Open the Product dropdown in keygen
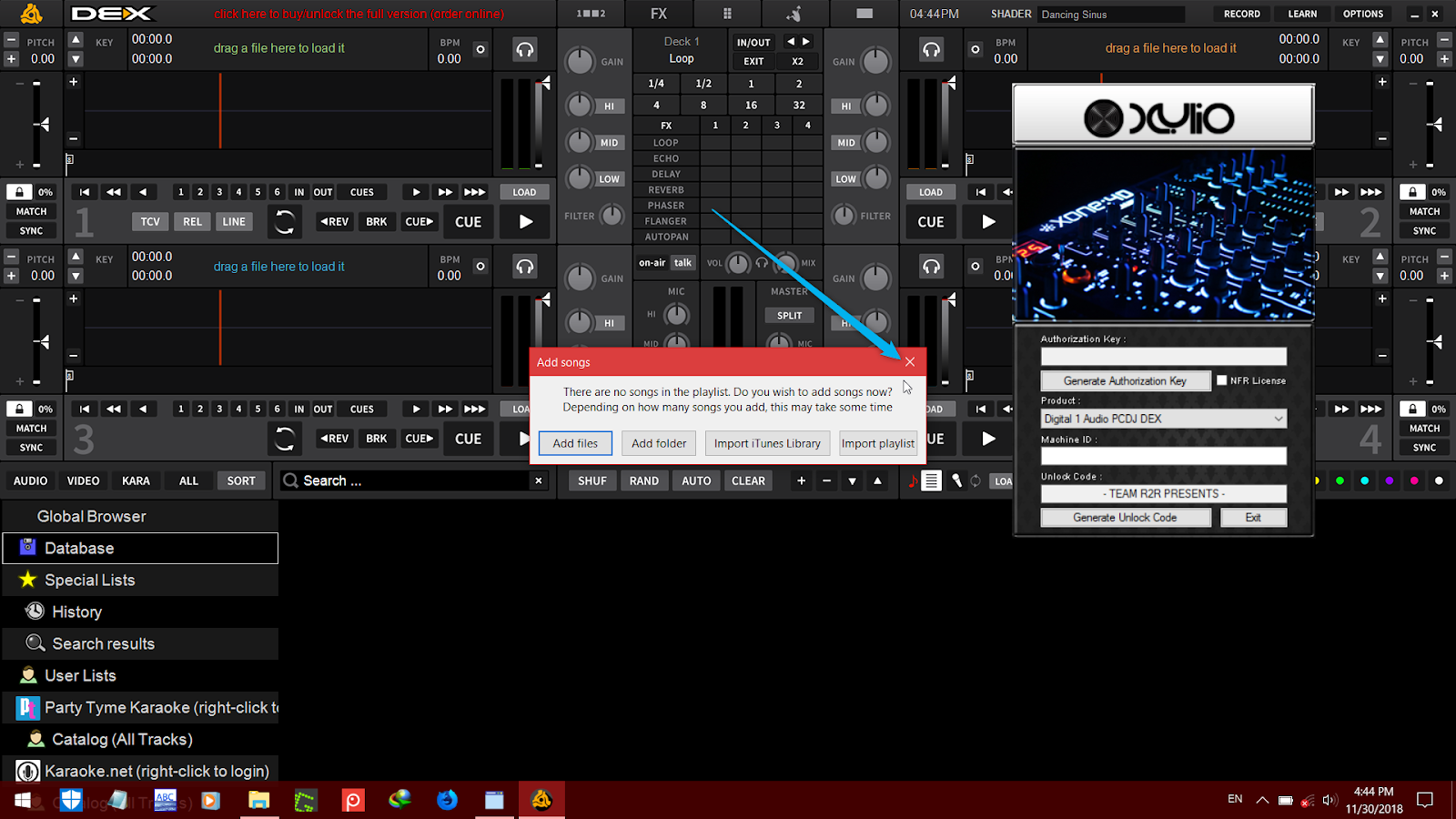Image resolution: width=1456 pixels, height=819 pixels. coord(1164,419)
